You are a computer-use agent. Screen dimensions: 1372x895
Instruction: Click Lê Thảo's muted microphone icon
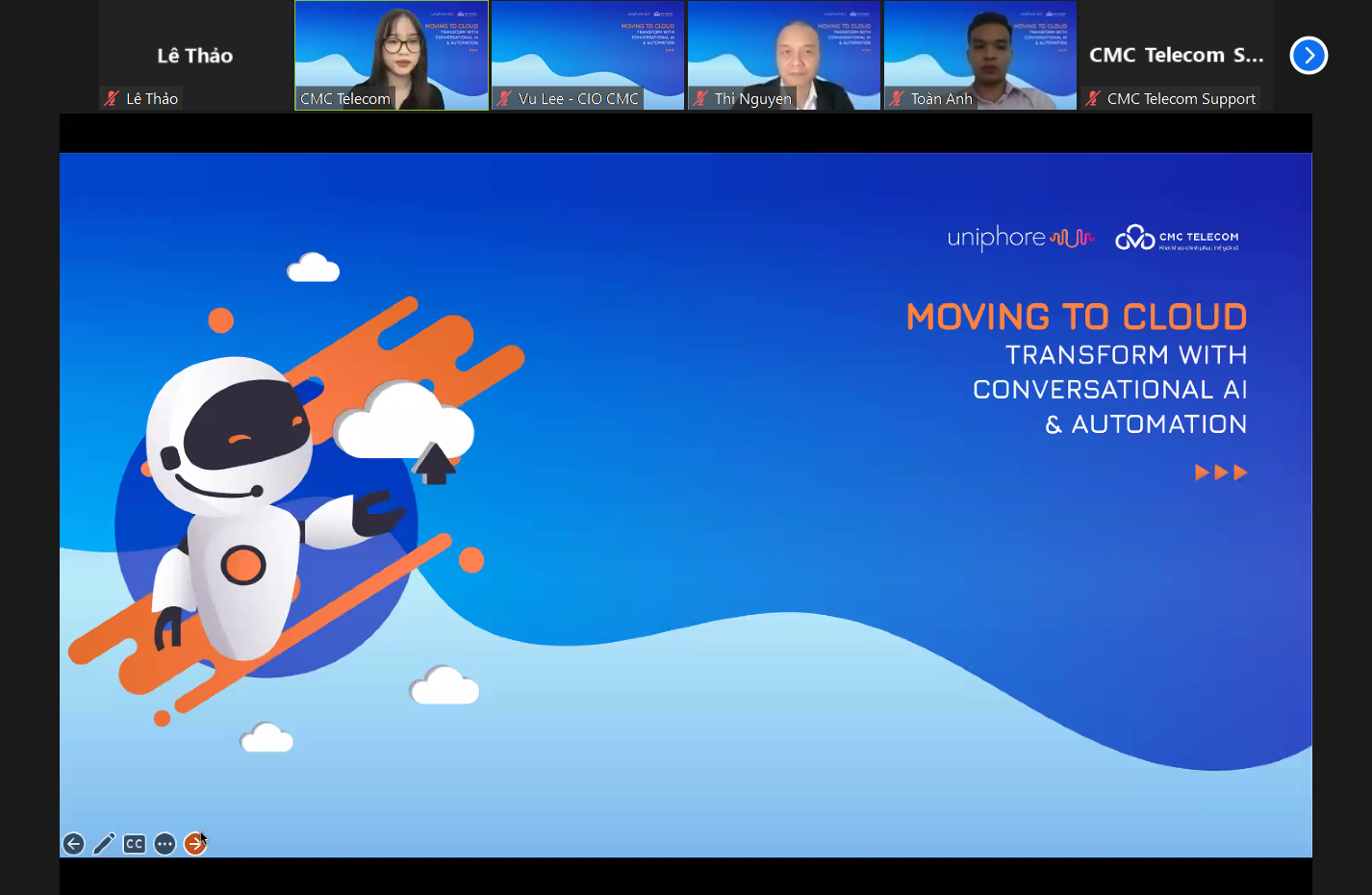(x=113, y=98)
